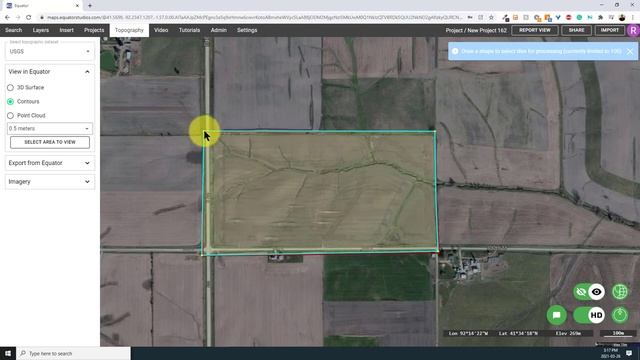The width and height of the screenshot is (640, 360).
Task: Click the Lat coordinate readout
Action: pos(518,333)
